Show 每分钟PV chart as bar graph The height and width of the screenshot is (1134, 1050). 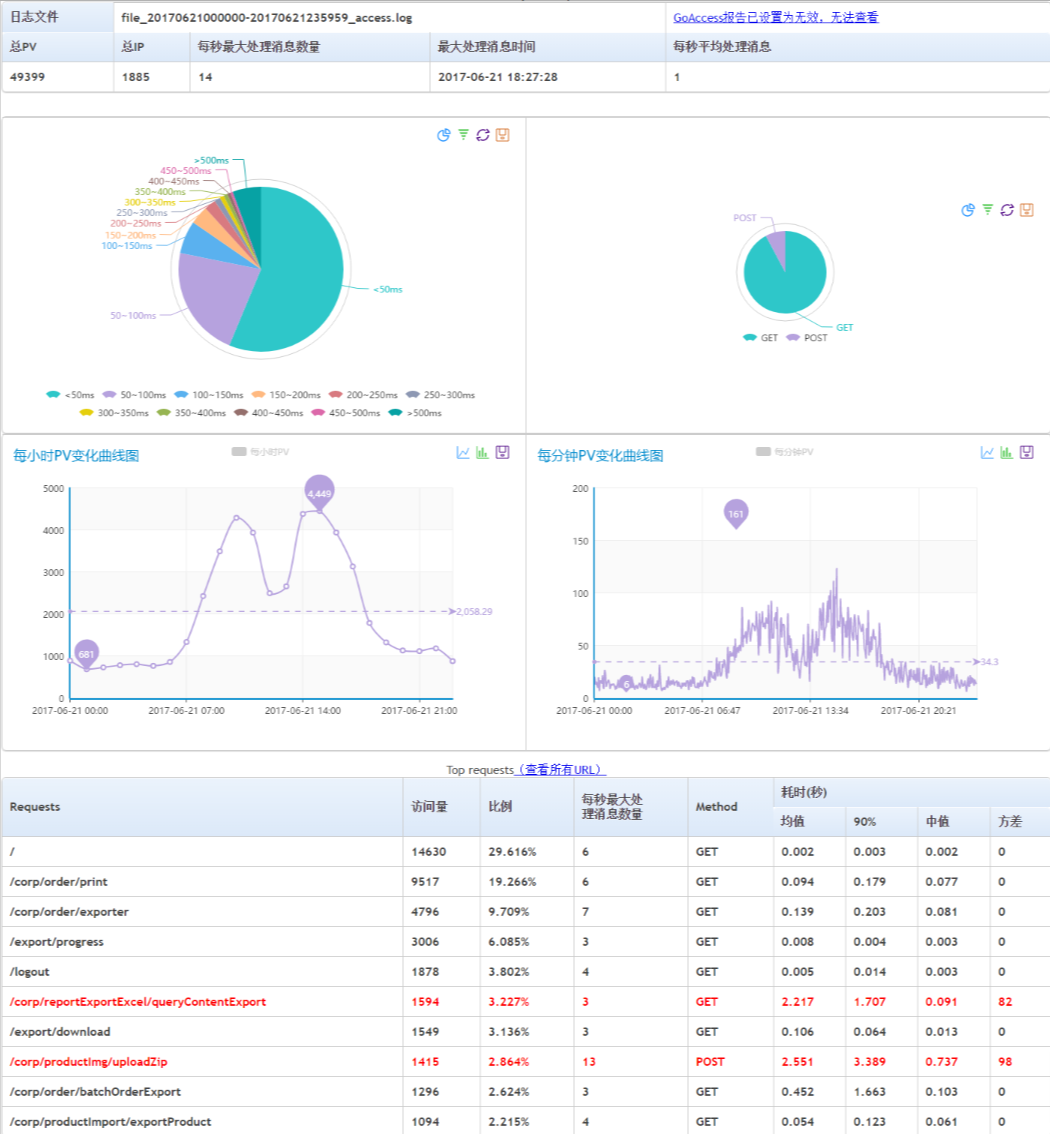pos(1007,453)
